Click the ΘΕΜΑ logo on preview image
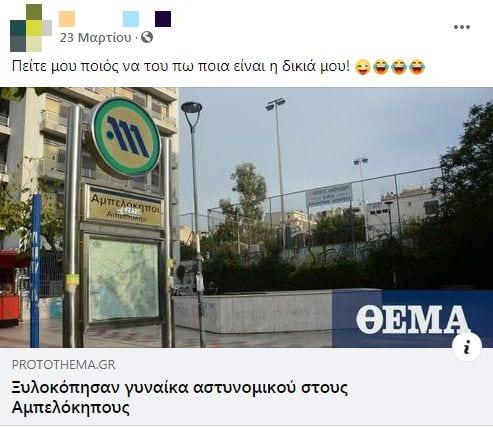493x427 pixels. [412, 319]
